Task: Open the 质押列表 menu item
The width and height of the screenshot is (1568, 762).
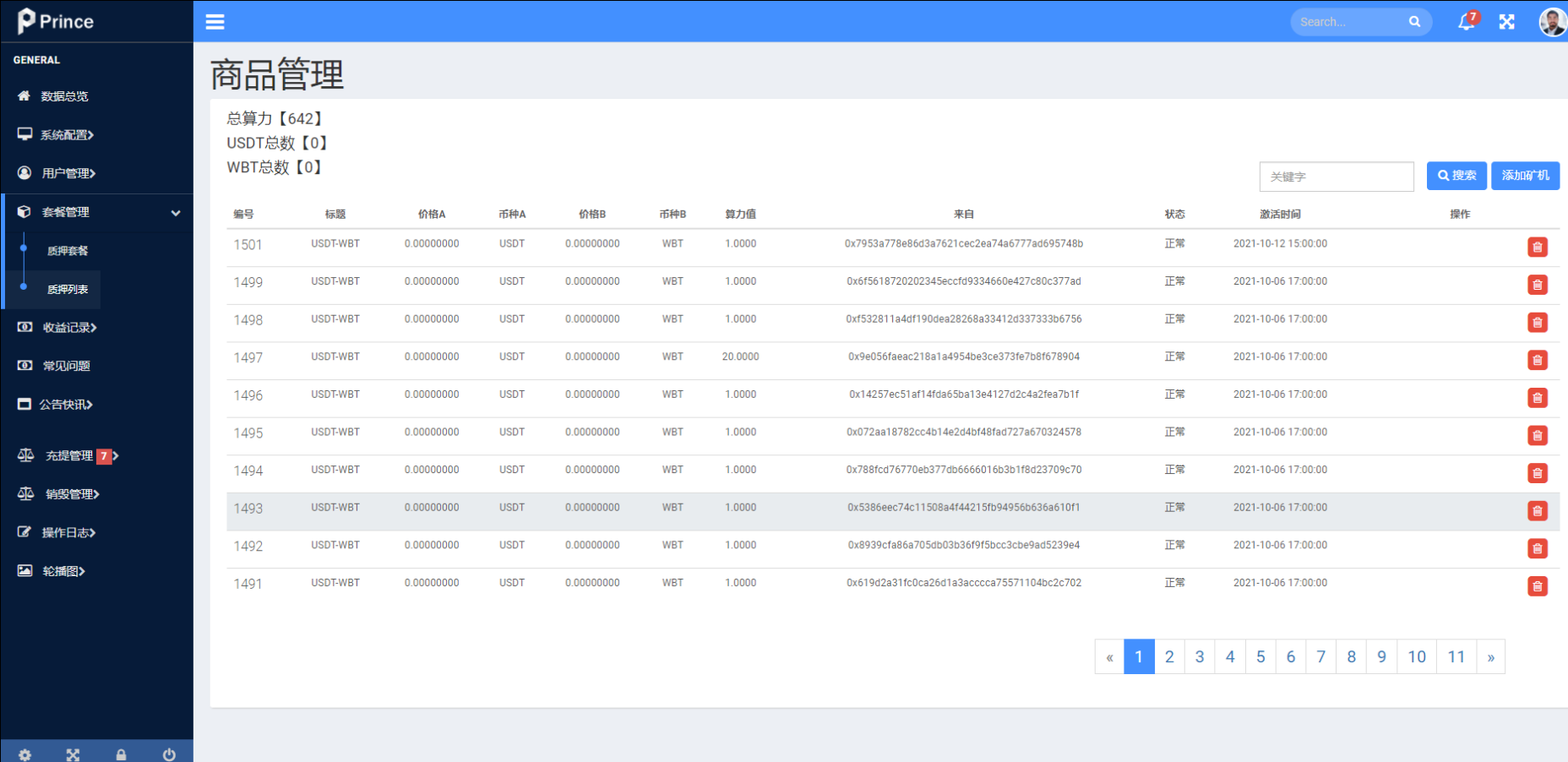Action: pos(68,289)
